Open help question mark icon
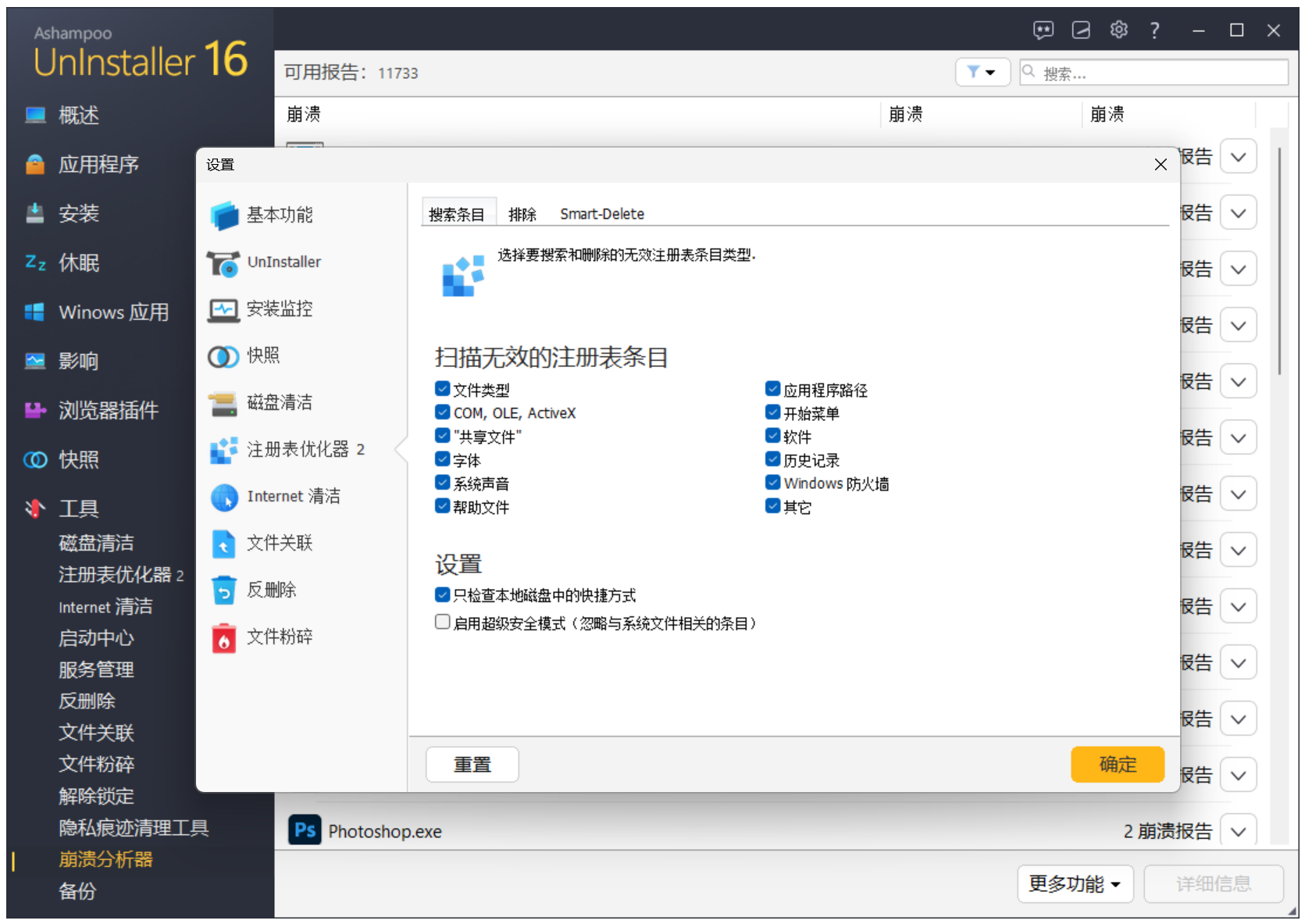 pos(1154,30)
